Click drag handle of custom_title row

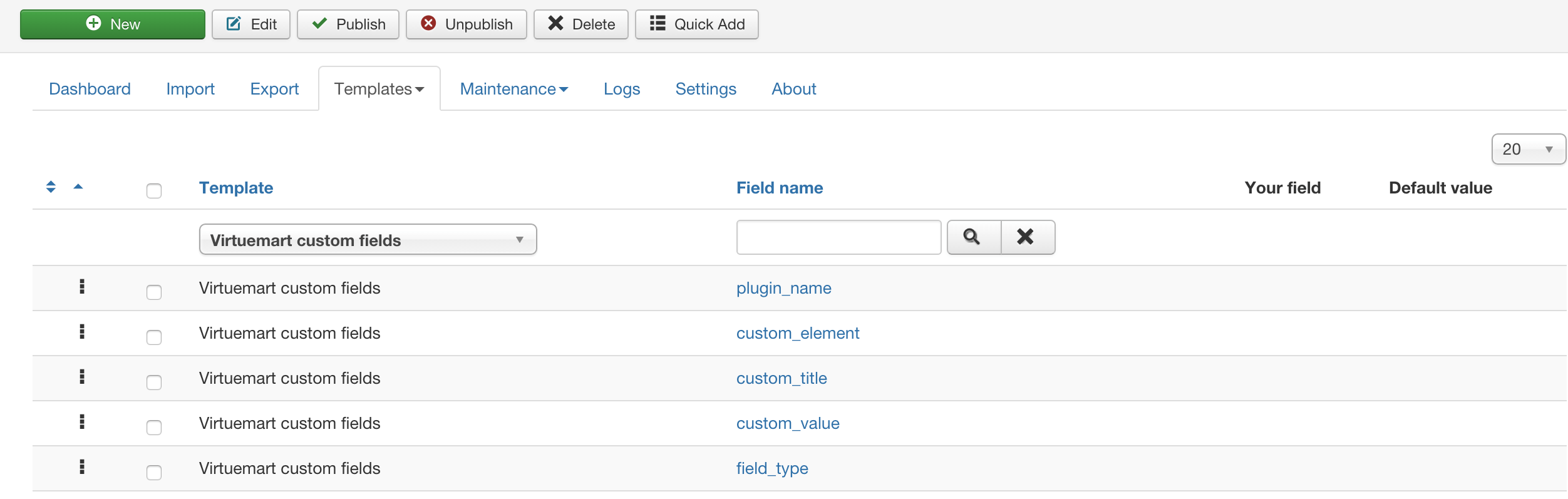[82, 376]
